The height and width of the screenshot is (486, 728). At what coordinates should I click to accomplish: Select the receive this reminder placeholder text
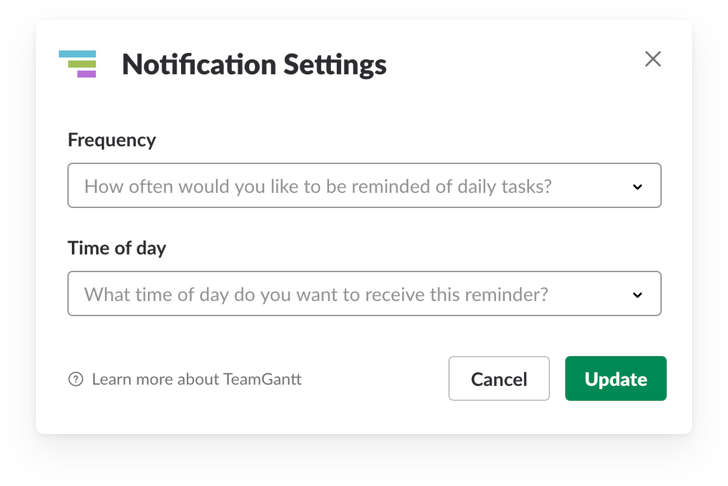316,295
